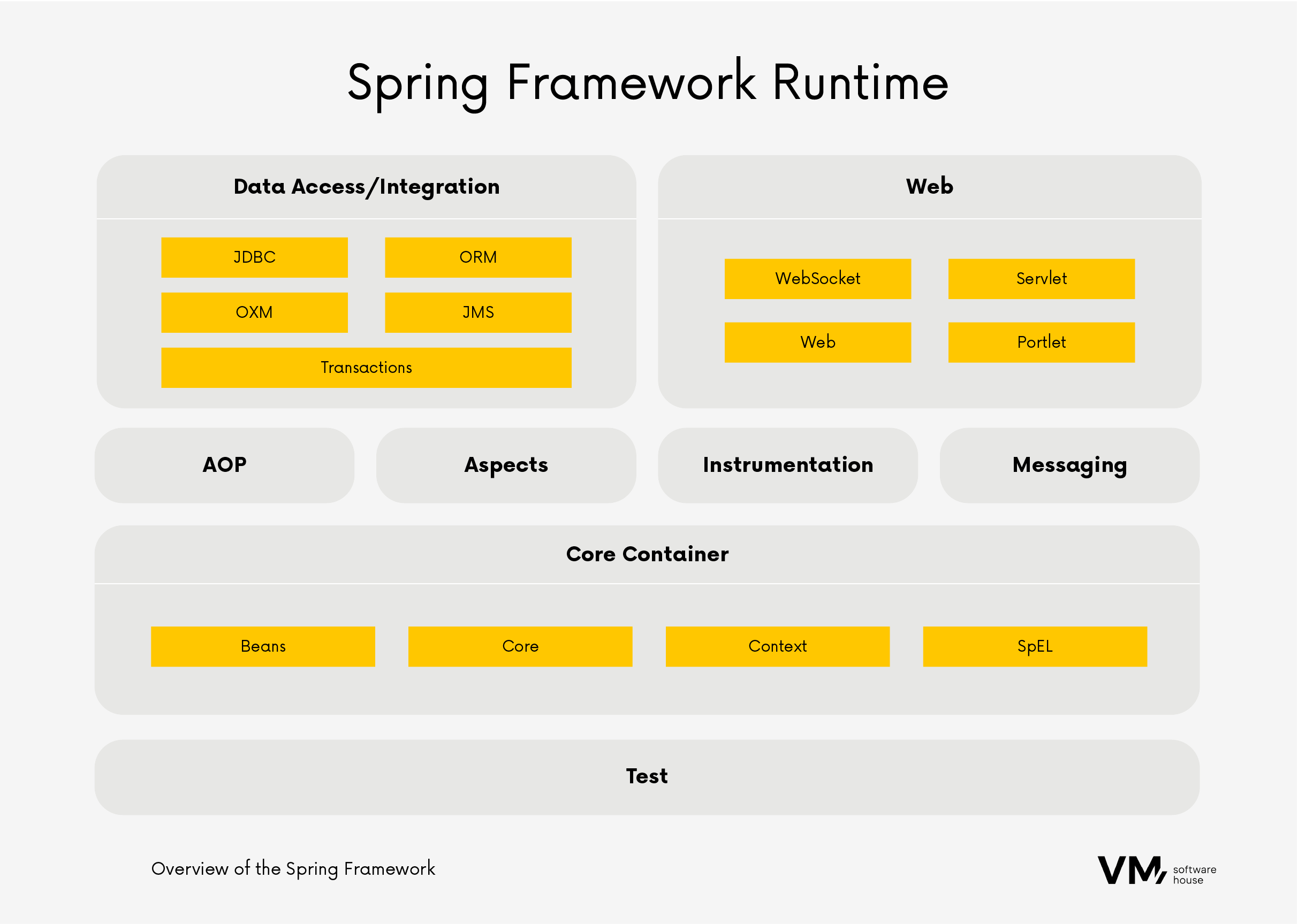
Task: Click the SpEL module box
Action: 1035,646
